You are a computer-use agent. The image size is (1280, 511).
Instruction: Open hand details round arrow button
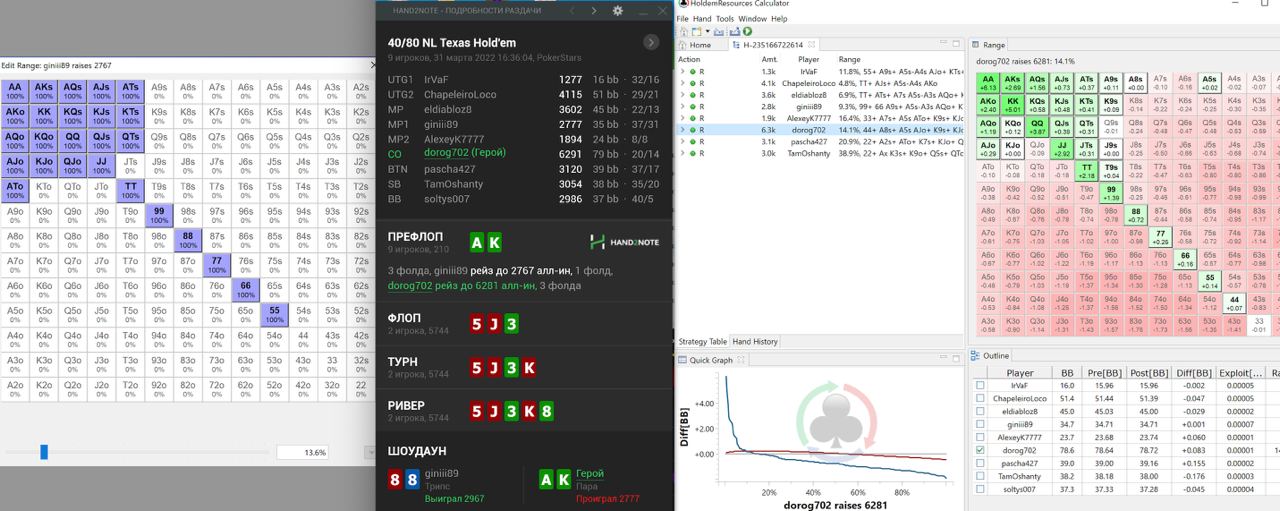(651, 42)
